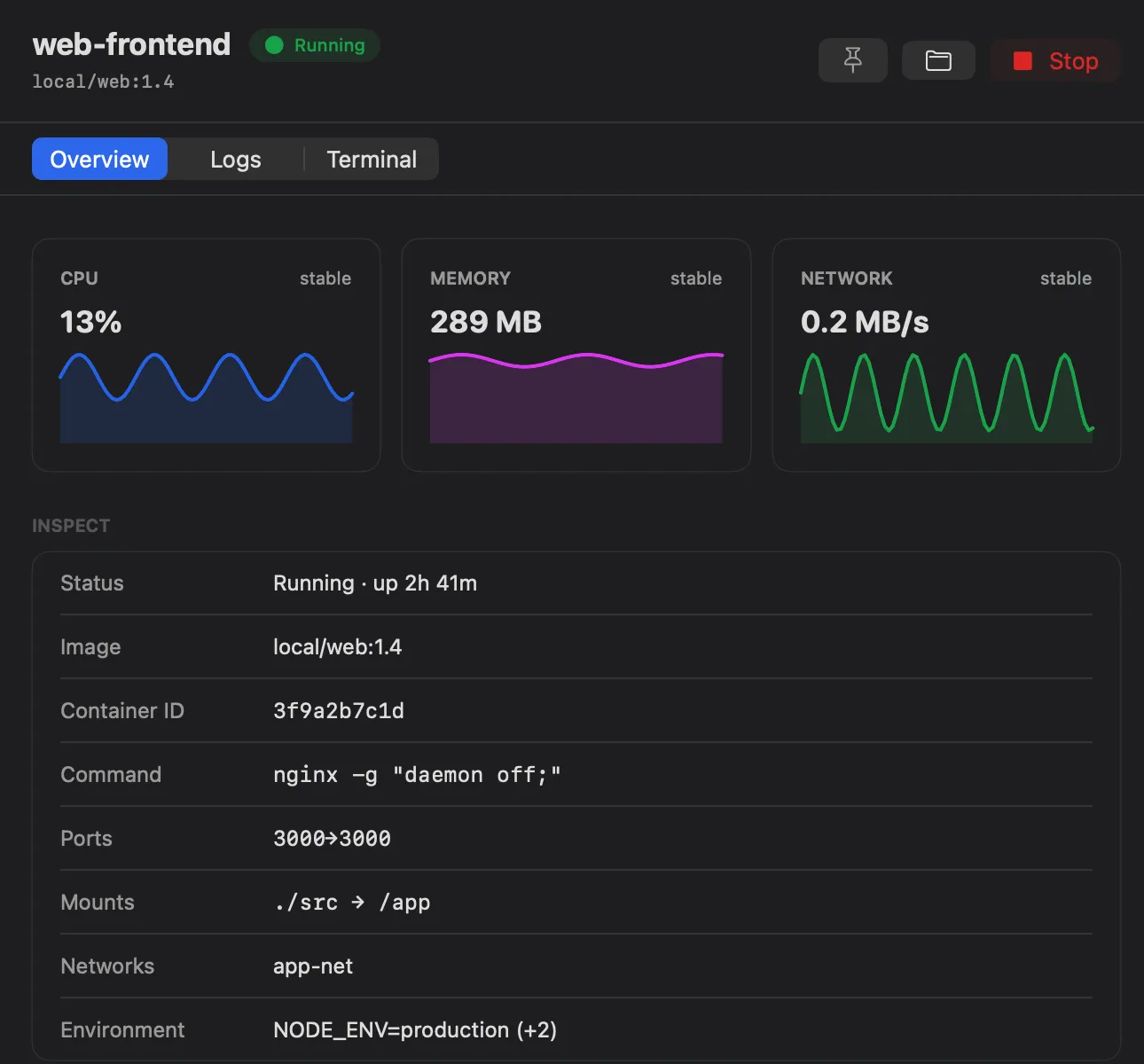
Task: Select the Ports row label
Action: pos(86,838)
